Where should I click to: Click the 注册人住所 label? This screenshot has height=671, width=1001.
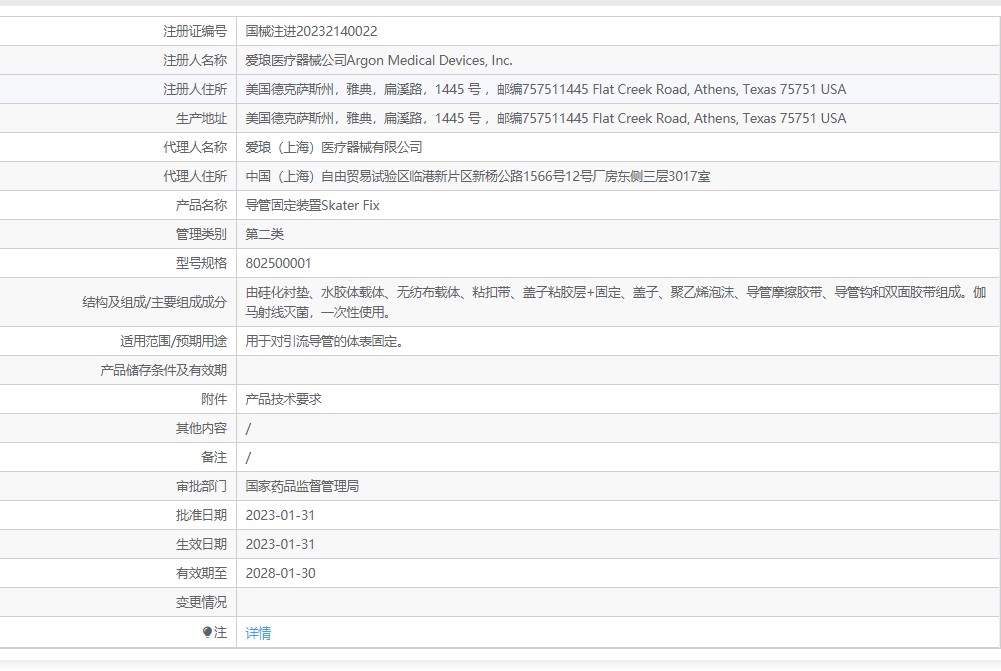pyautogui.click(x=195, y=89)
